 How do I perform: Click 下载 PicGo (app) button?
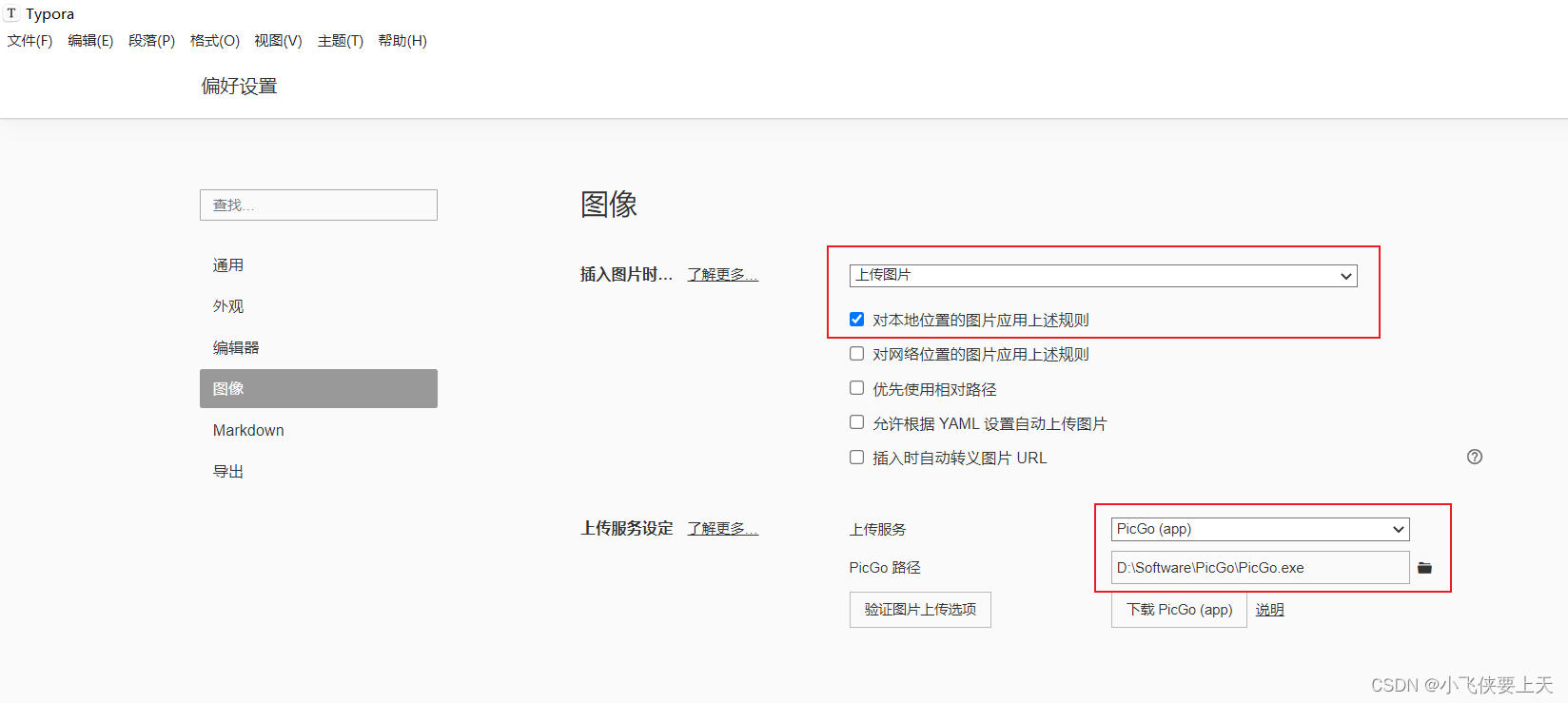[x=1179, y=610]
